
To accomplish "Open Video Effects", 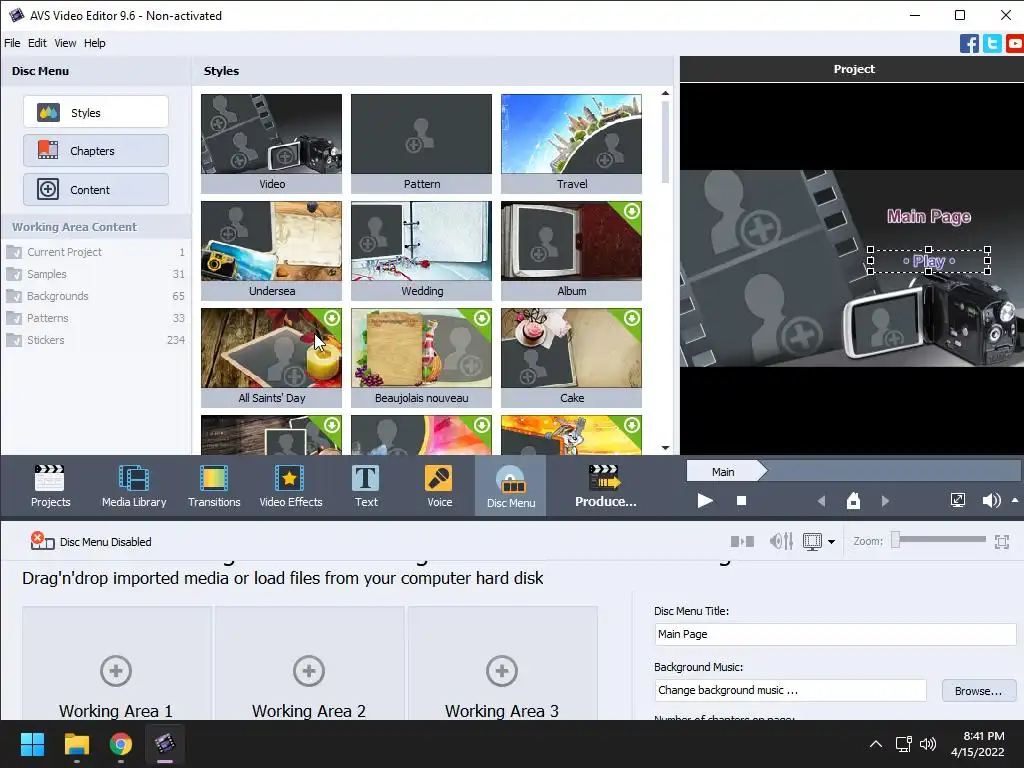I will [291, 486].
